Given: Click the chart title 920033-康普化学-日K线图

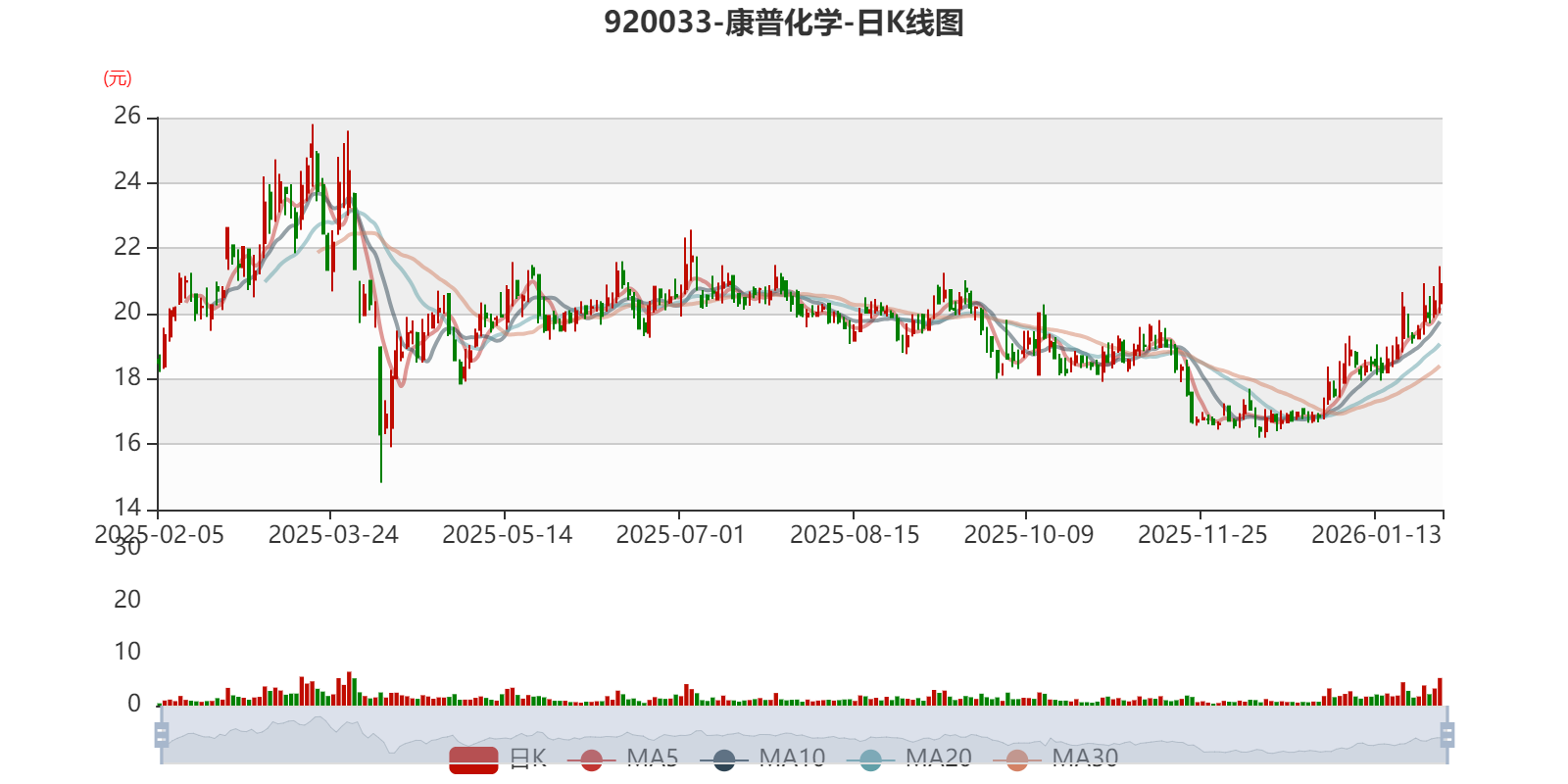Looking at the screenshot, I should pos(784,23).
